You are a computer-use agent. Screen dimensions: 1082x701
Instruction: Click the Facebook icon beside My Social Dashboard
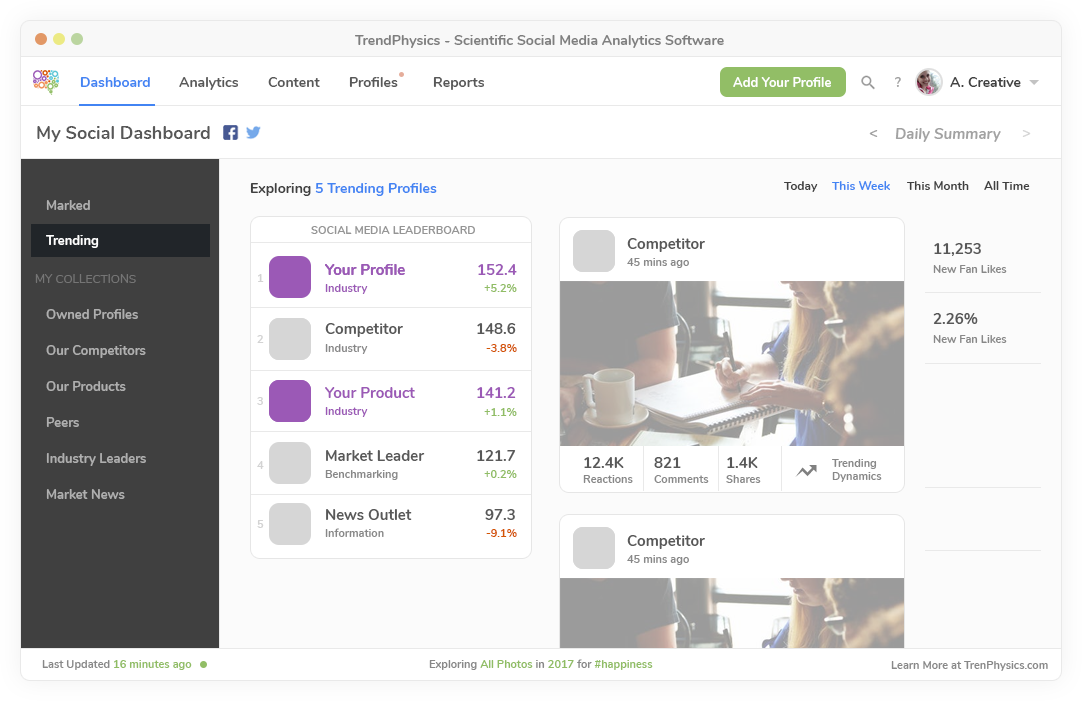(x=230, y=132)
